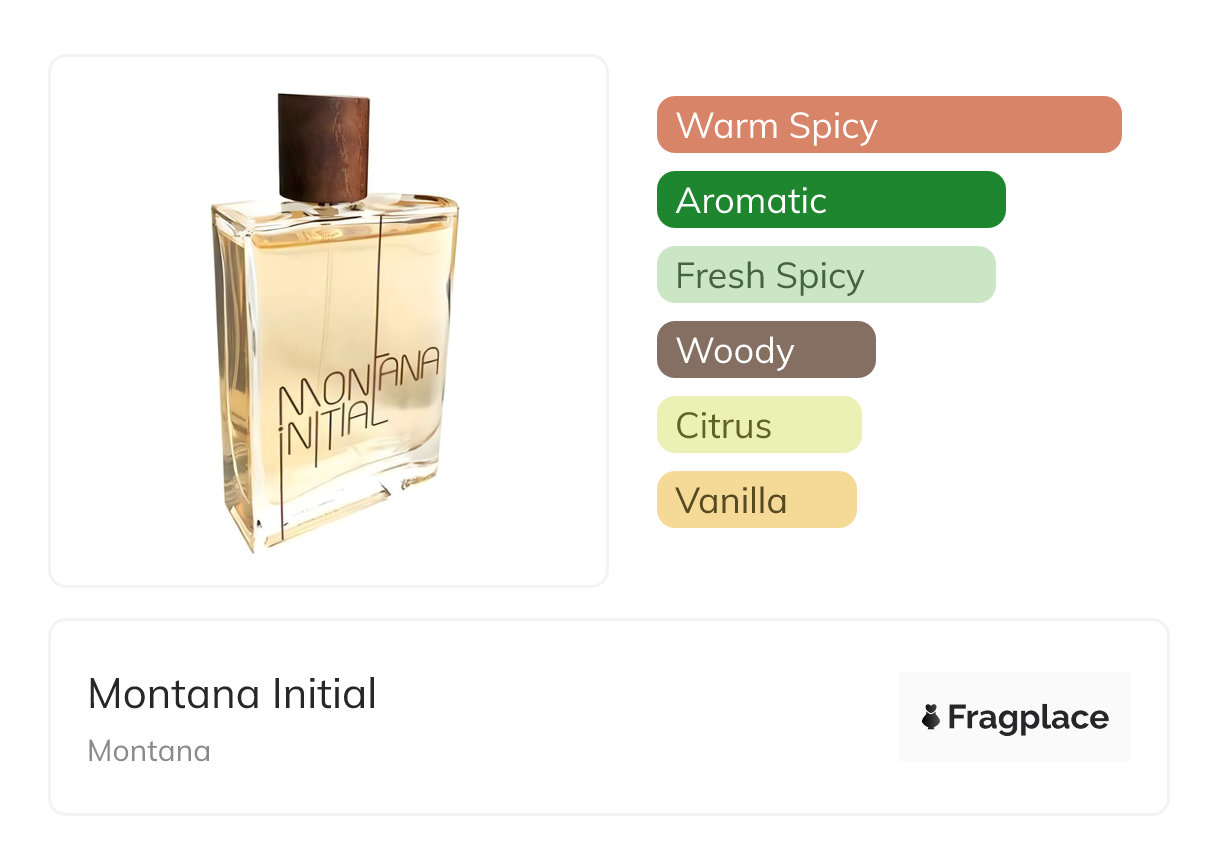Click the Montana Initial lettering on the bottle
Screen dimensions: 1218x864
pyautogui.click(x=356, y=412)
